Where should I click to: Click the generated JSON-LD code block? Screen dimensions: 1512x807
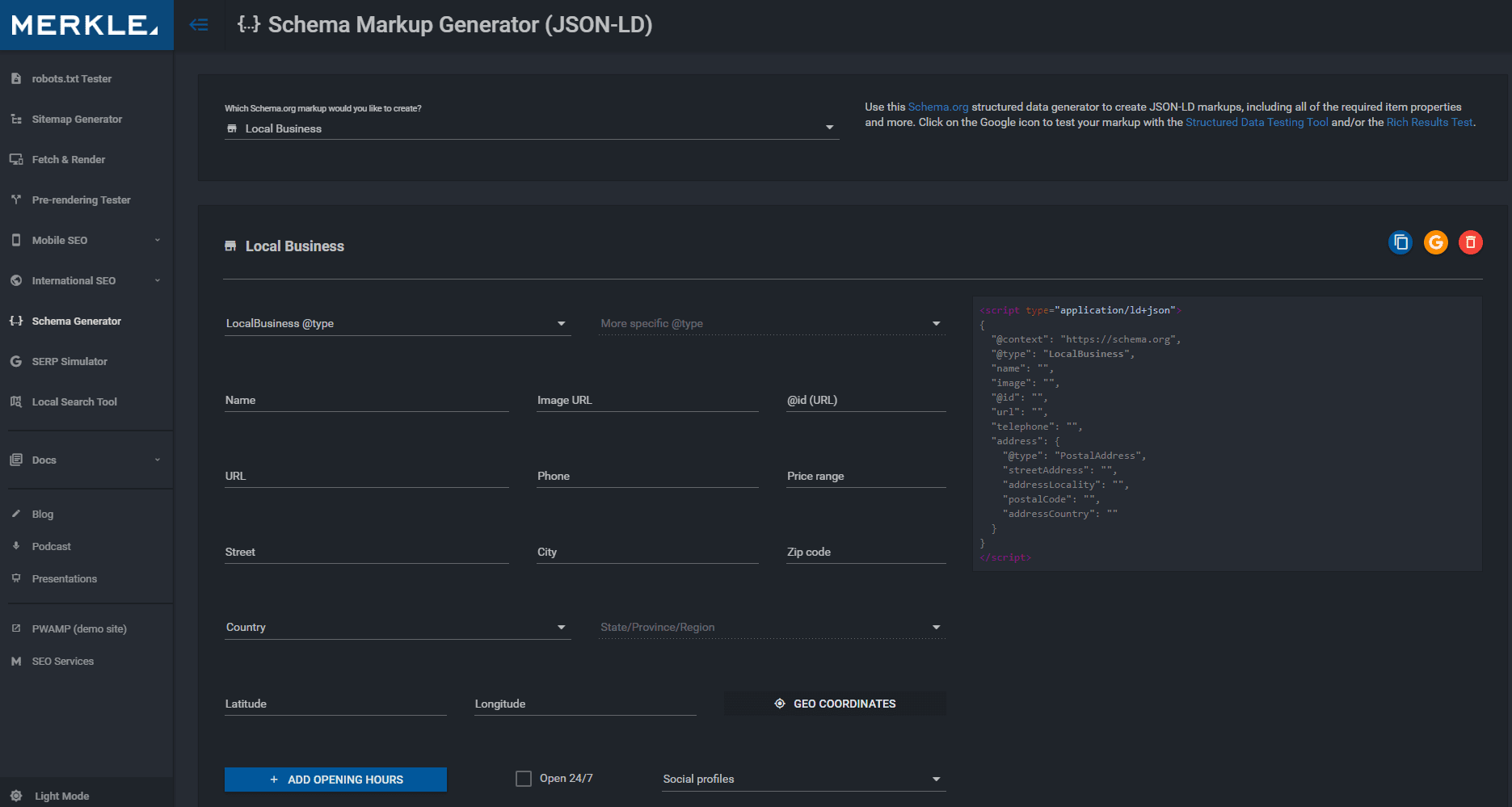pyautogui.click(x=1228, y=434)
